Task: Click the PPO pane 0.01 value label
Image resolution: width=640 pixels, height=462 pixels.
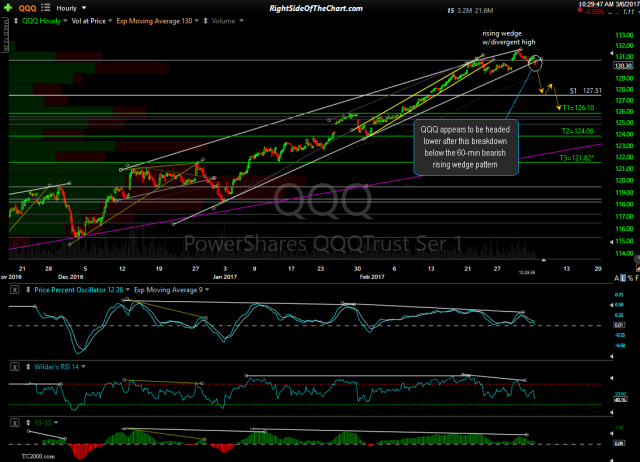Action: [x=619, y=325]
